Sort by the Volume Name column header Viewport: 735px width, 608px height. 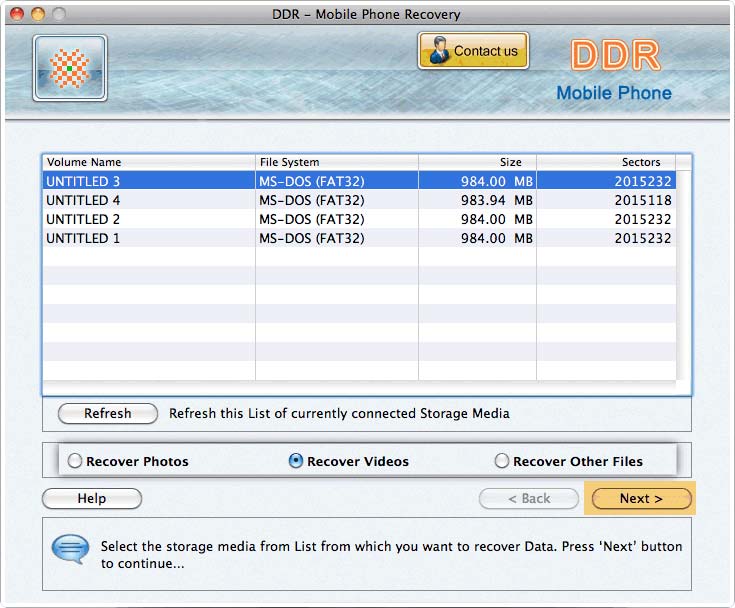(x=149, y=162)
